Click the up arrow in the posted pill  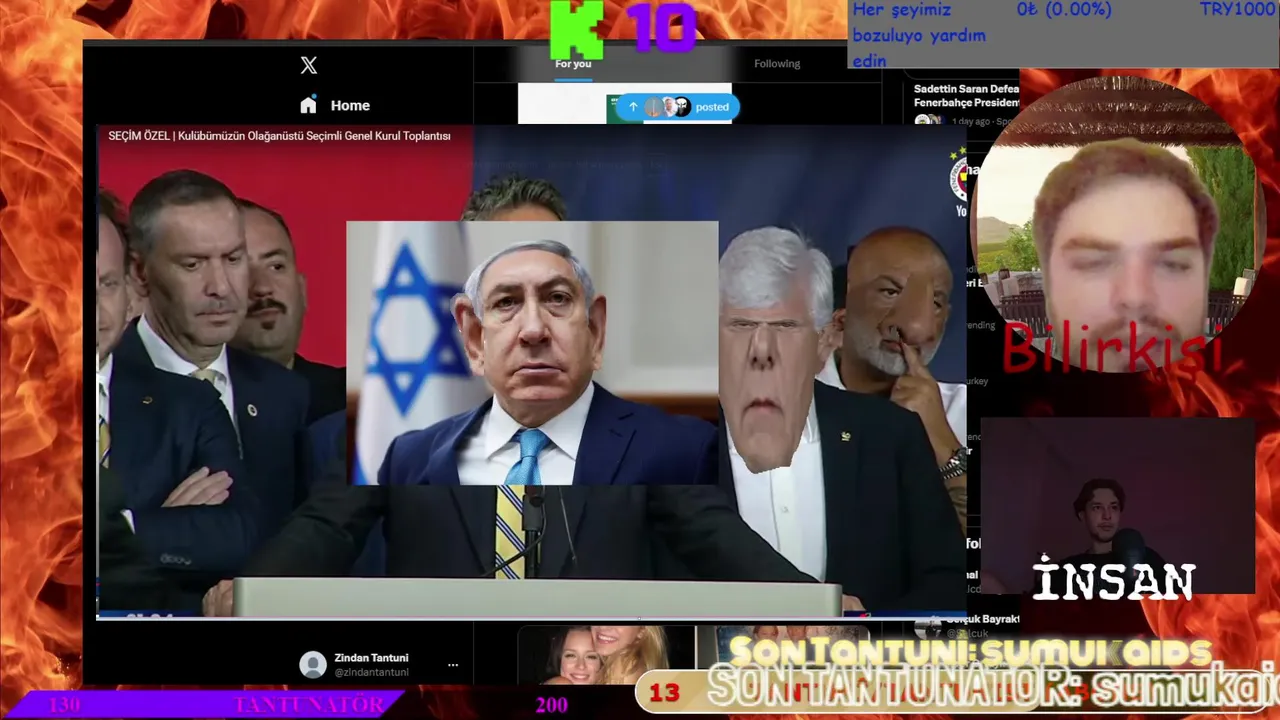(633, 107)
